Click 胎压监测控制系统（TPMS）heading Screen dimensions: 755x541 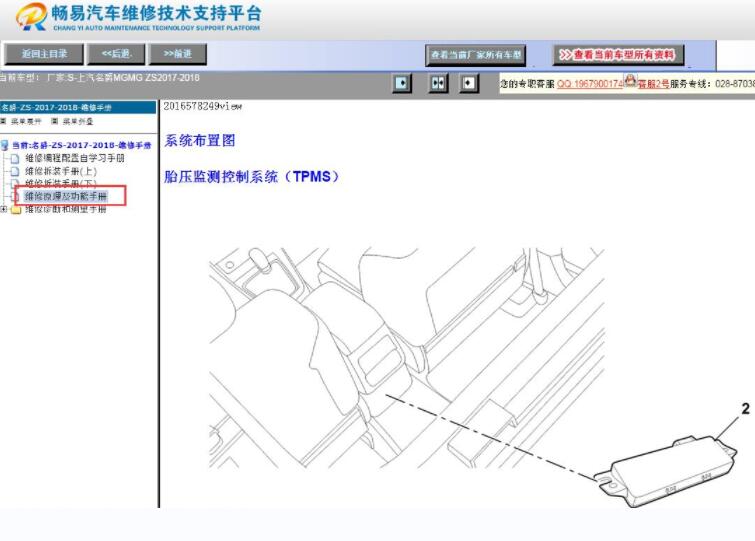251,177
